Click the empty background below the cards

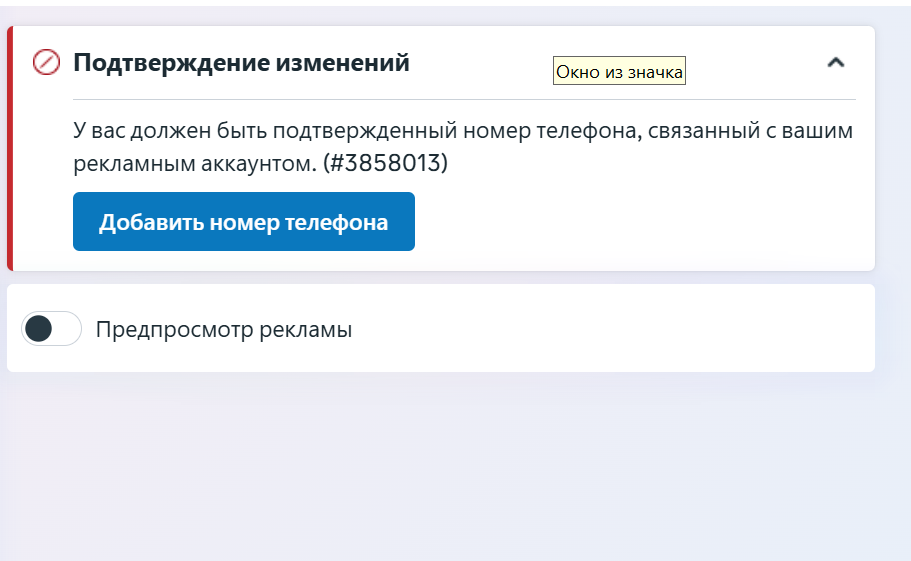click(x=450, y=470)
